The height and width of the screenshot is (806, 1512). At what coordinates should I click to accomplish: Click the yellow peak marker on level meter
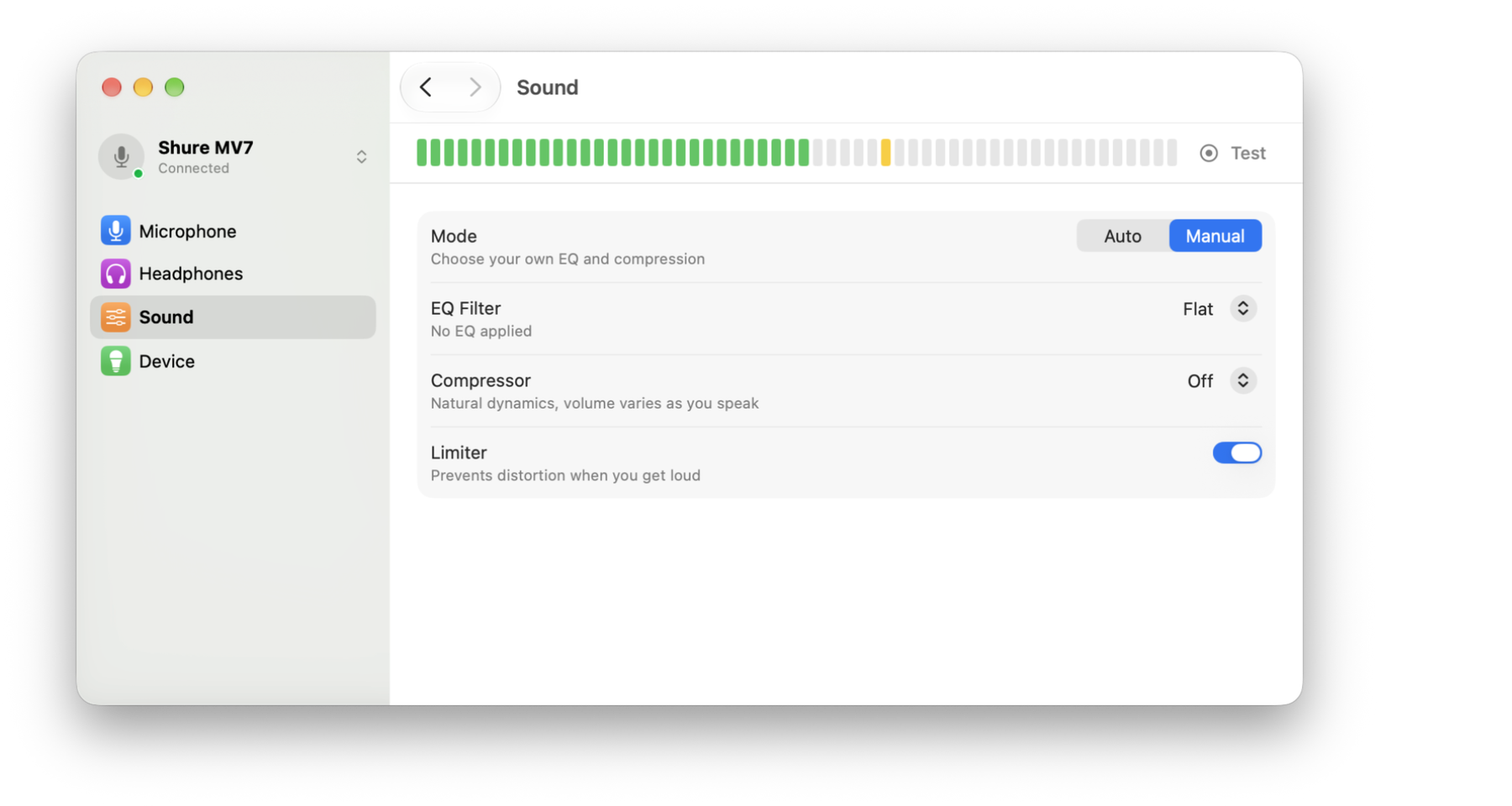[x=885, y=152]
